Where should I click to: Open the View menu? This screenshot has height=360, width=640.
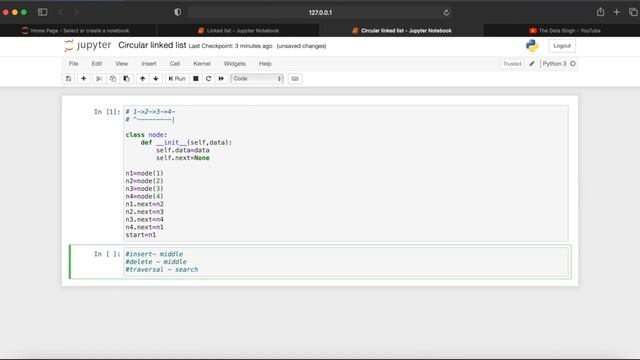122,64
